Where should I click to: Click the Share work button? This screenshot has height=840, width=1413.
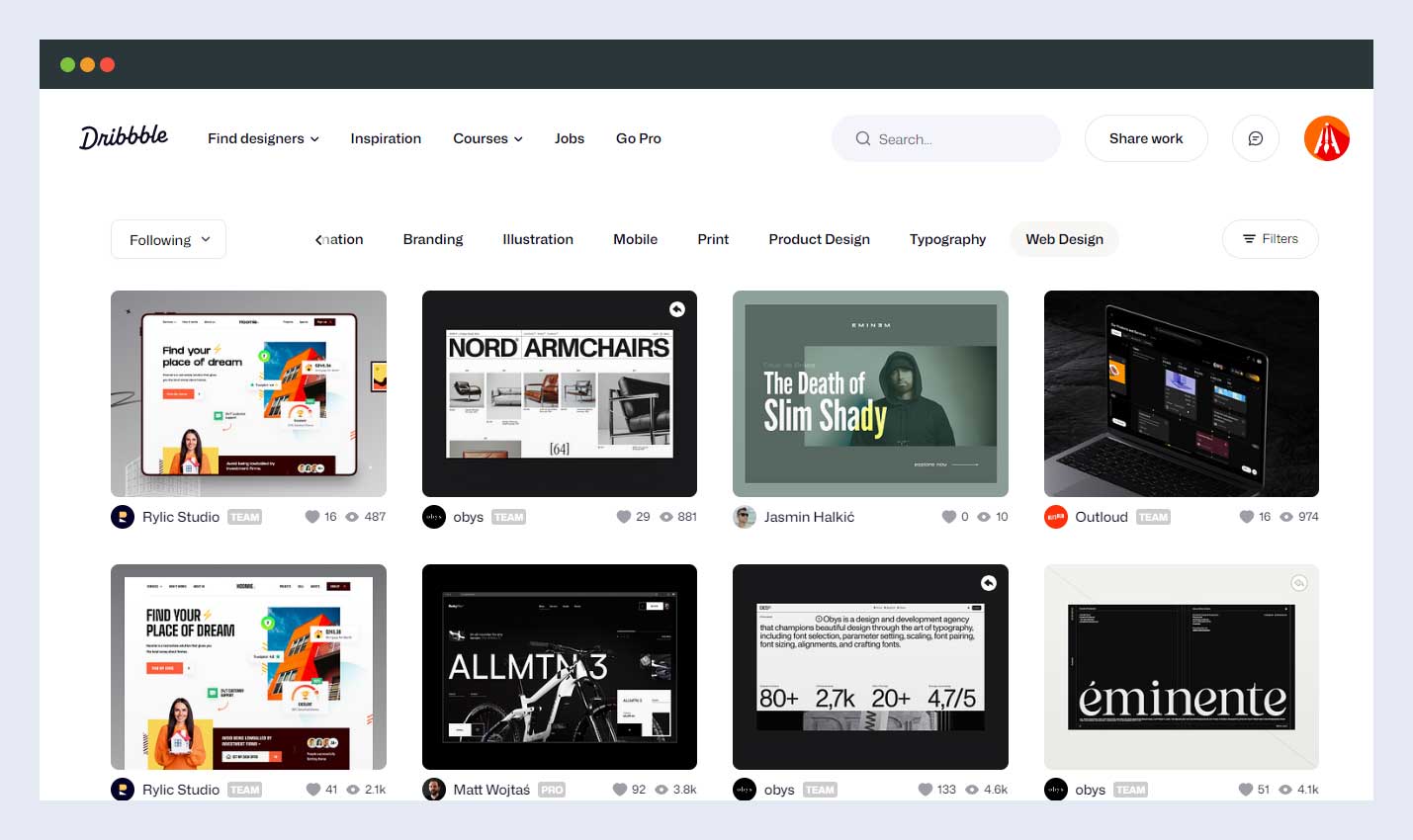[1146, 138]
